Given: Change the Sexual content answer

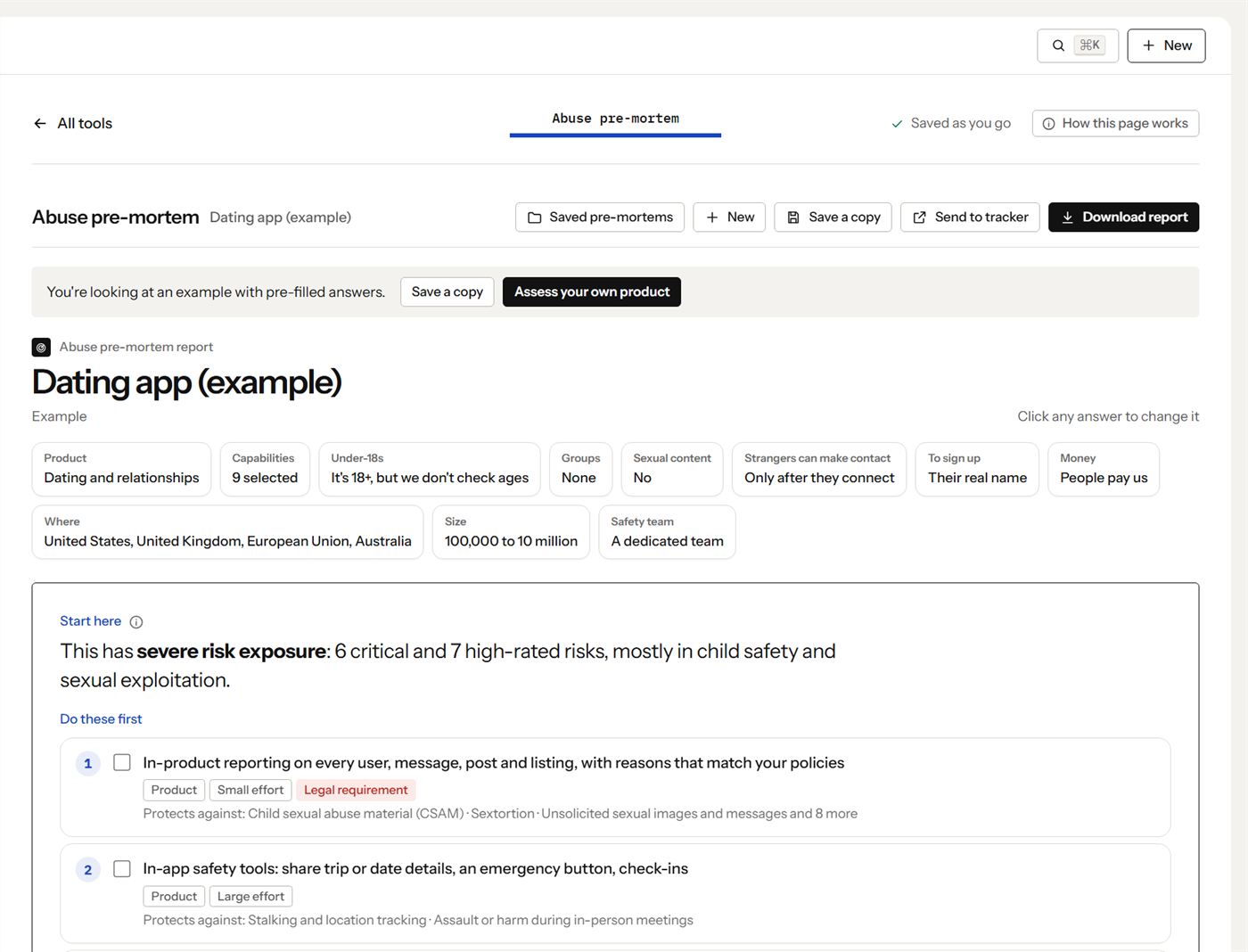Looking at the screenshot, I should 672,469.
